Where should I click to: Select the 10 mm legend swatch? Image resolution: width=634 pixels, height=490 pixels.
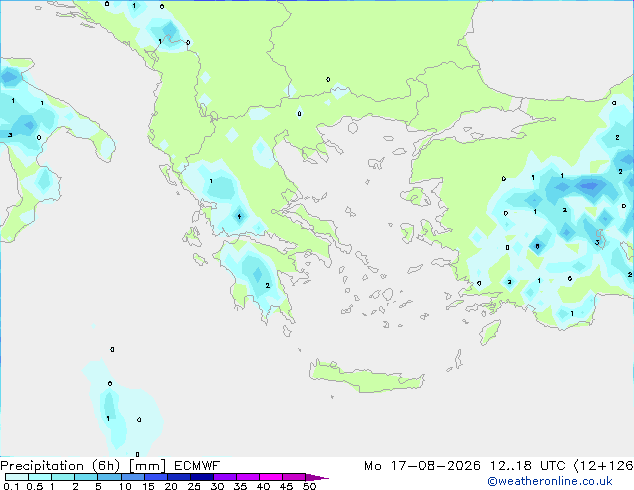click(132, 477)
